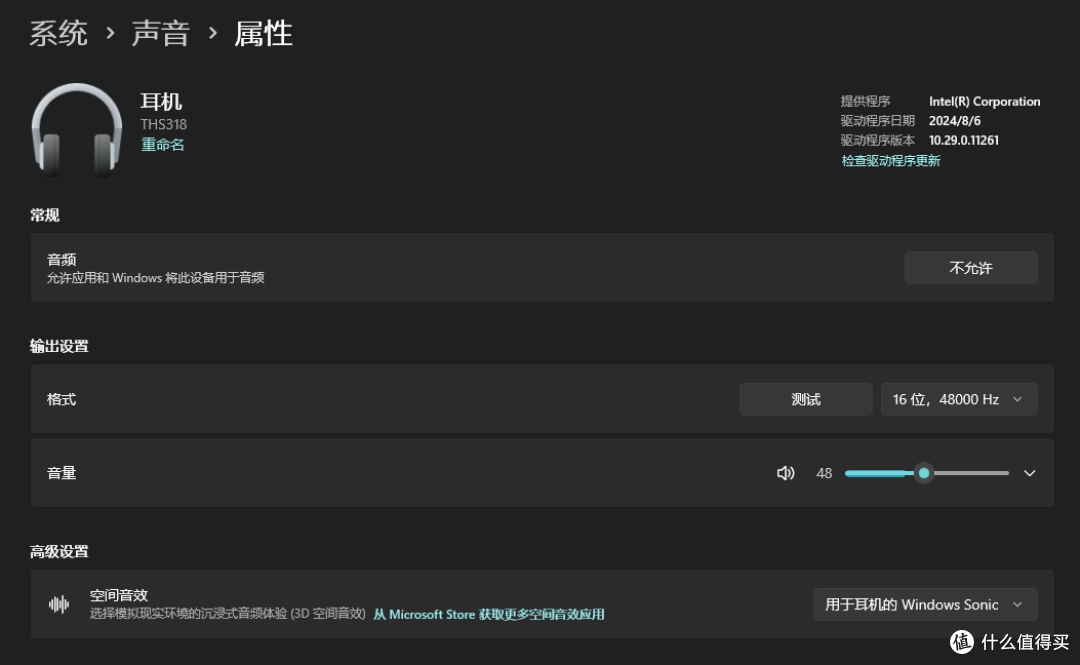Click 检查驱动程序更新 link
The height and width of the screenshot is (665, 1080).
point(891,161)
